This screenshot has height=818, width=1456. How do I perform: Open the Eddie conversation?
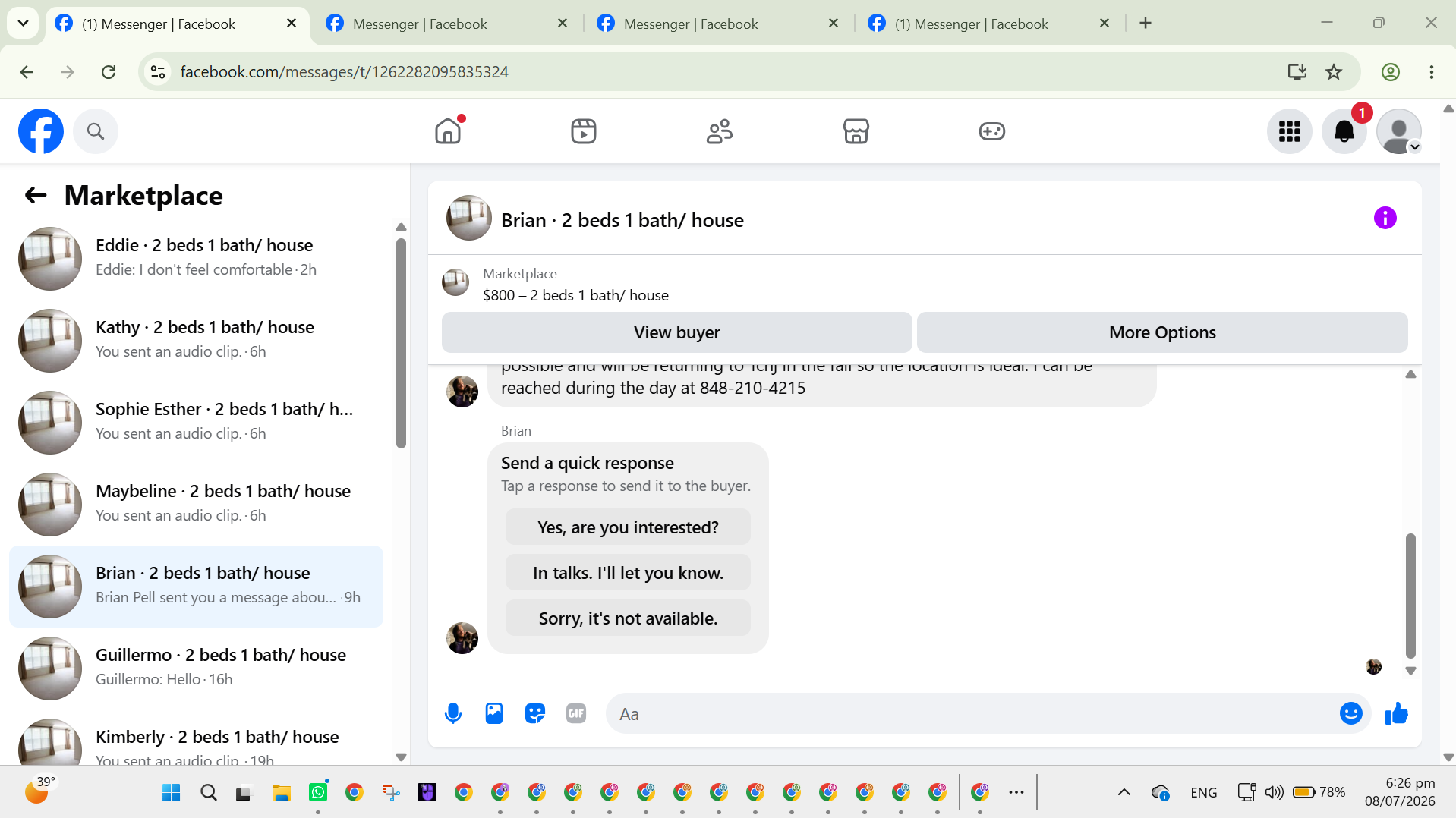coord(196,259)
